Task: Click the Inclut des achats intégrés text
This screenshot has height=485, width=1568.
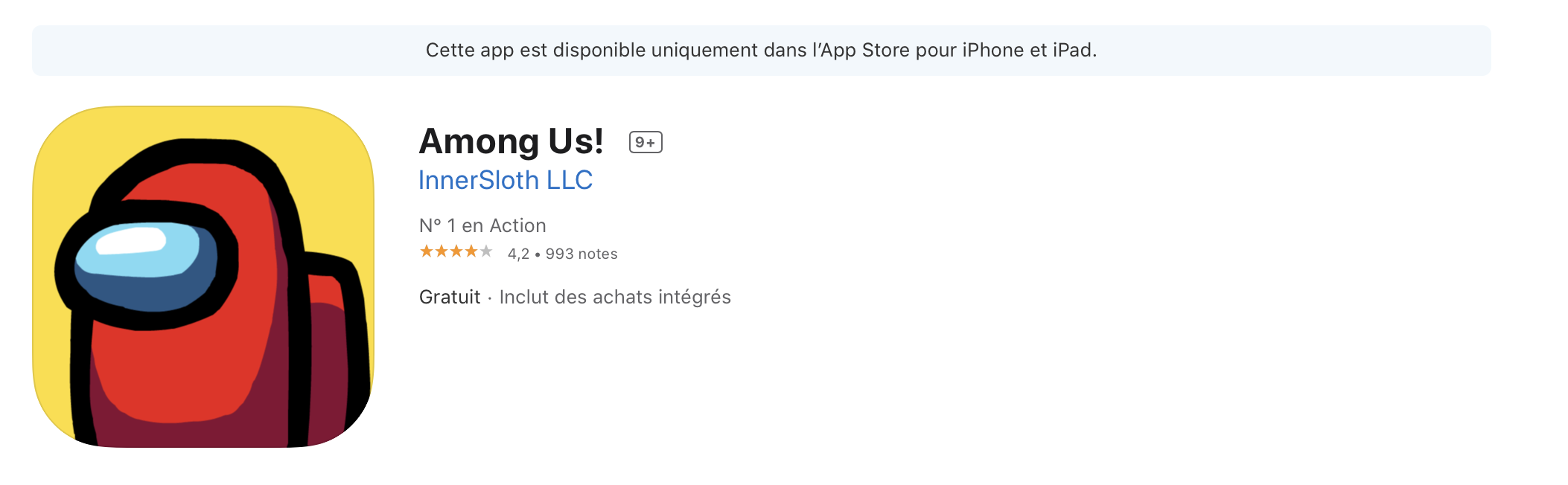Action: (615, 297)
